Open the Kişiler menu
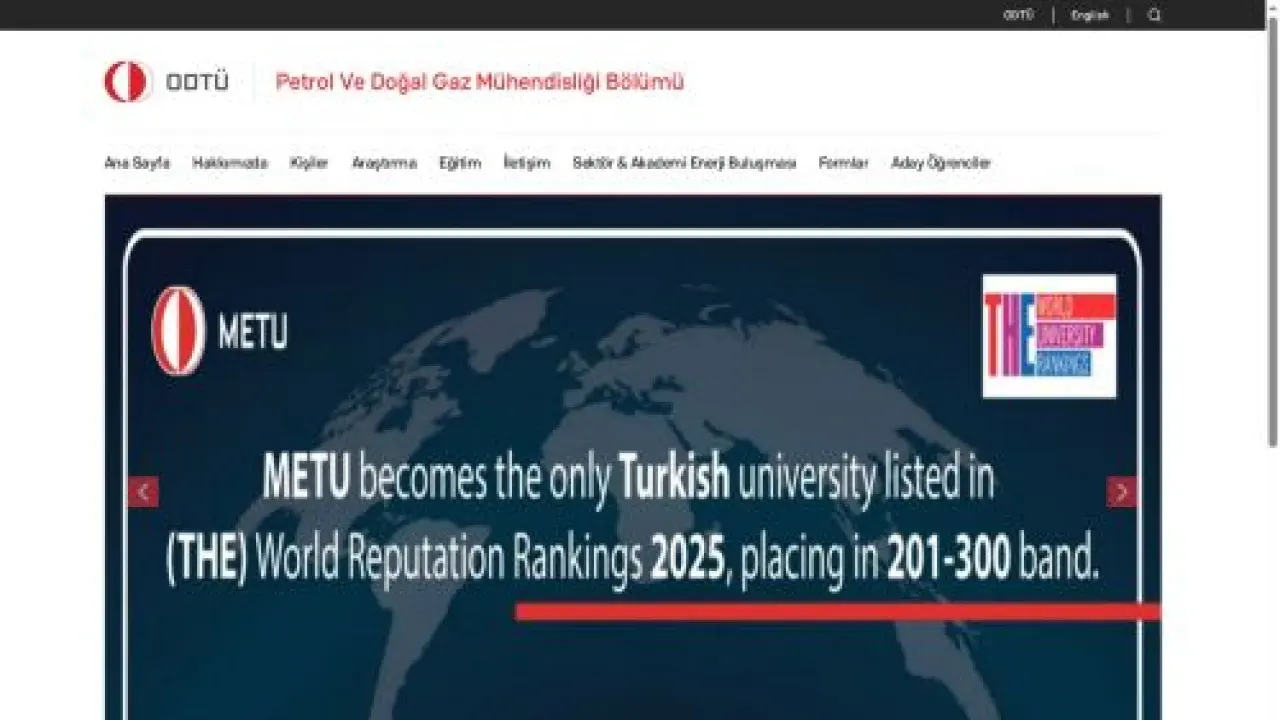This screenshot has height=720, width=1280. [309, 163]
